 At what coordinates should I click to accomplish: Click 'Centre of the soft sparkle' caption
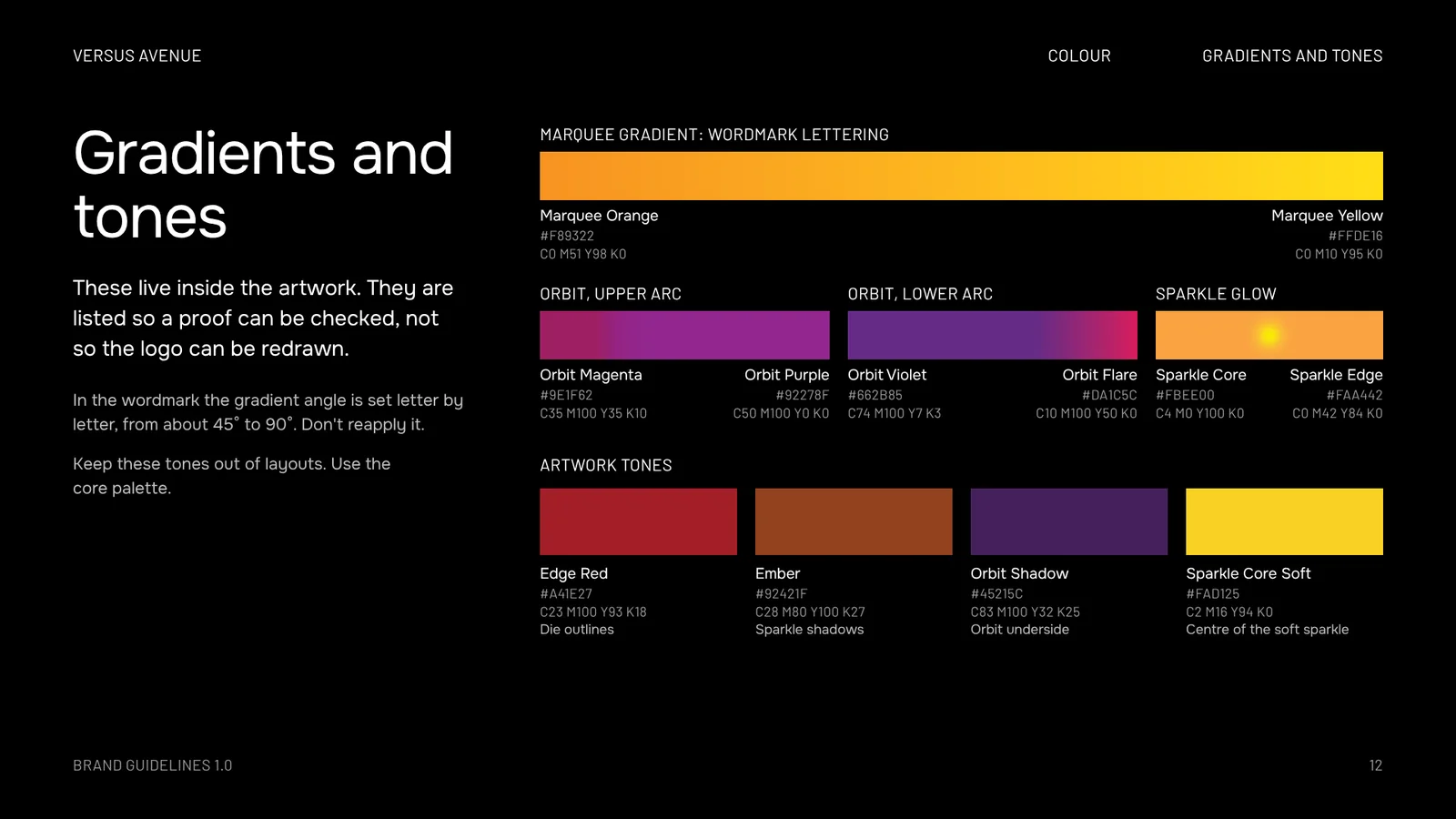[x=1268, y=630]
